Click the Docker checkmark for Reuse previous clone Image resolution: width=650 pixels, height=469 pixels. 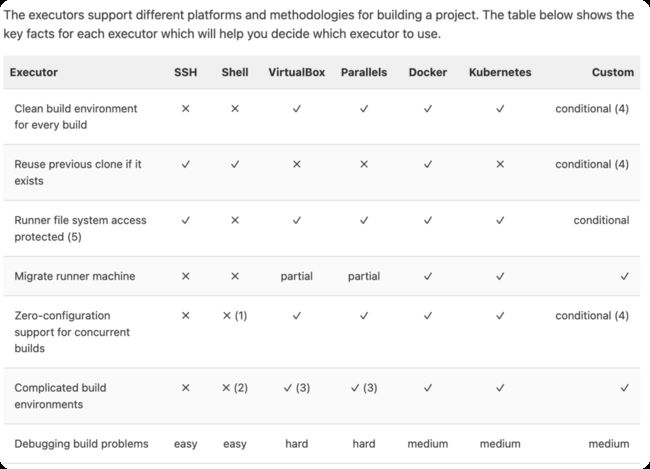(x=427, y=164)
